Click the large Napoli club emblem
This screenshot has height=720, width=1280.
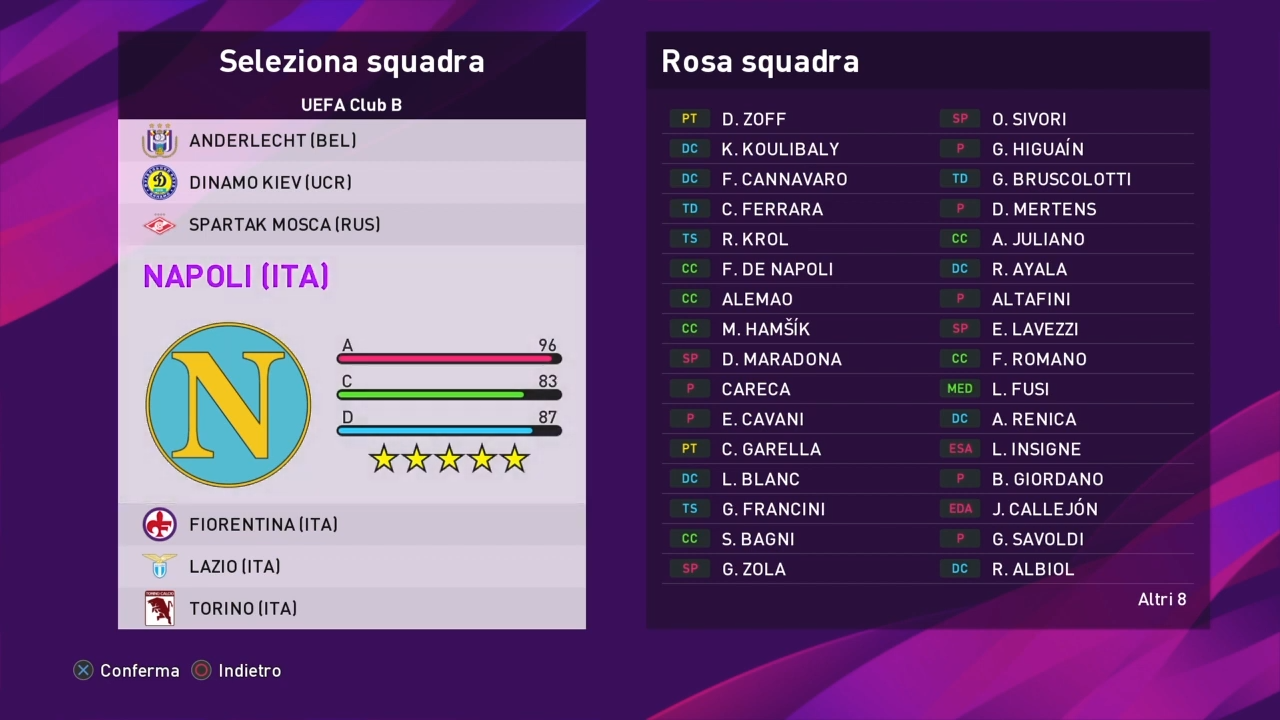click(227, 403)
